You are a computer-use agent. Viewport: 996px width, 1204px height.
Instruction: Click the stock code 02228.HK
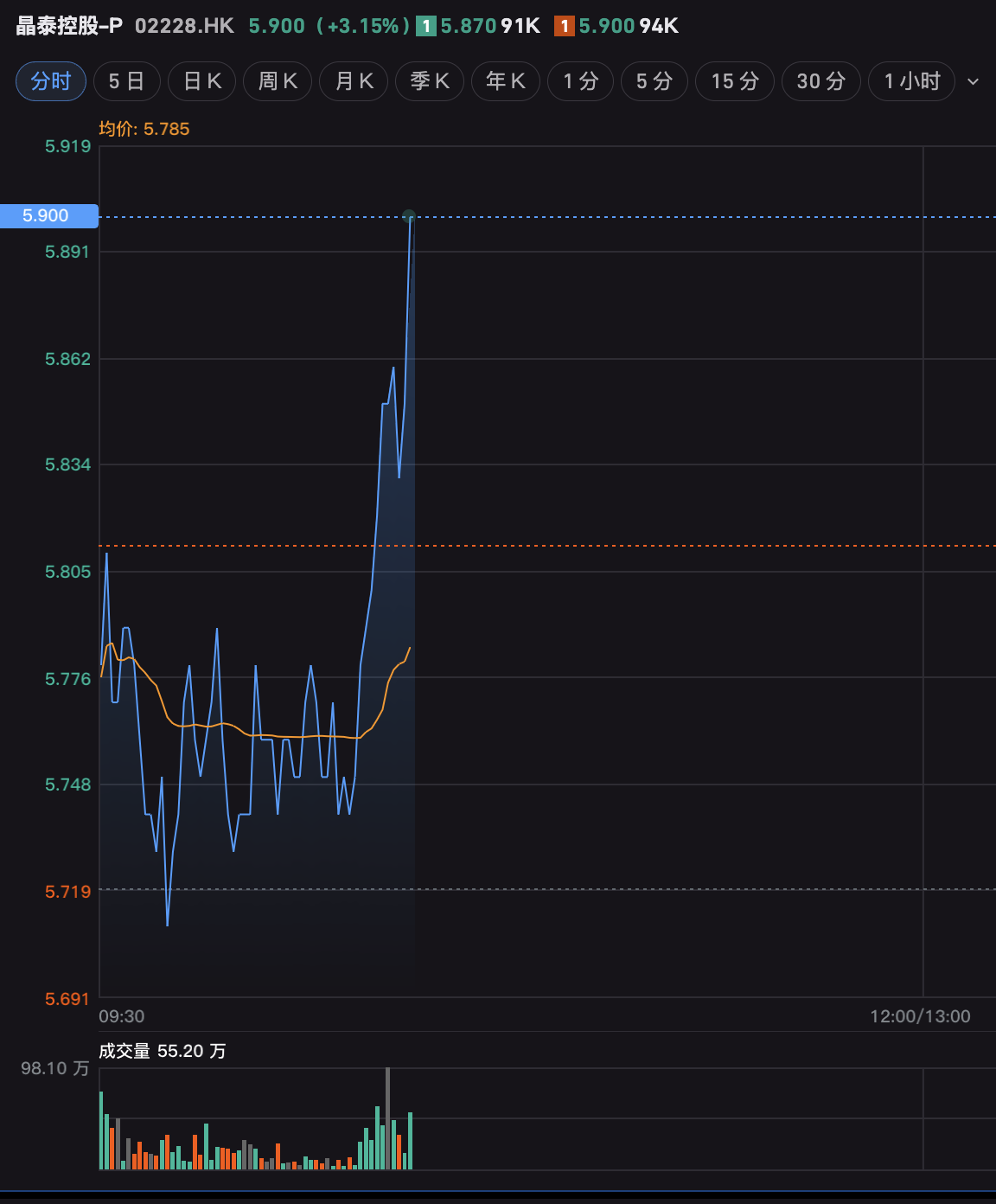pyautogui.click(x=184, y=26)
